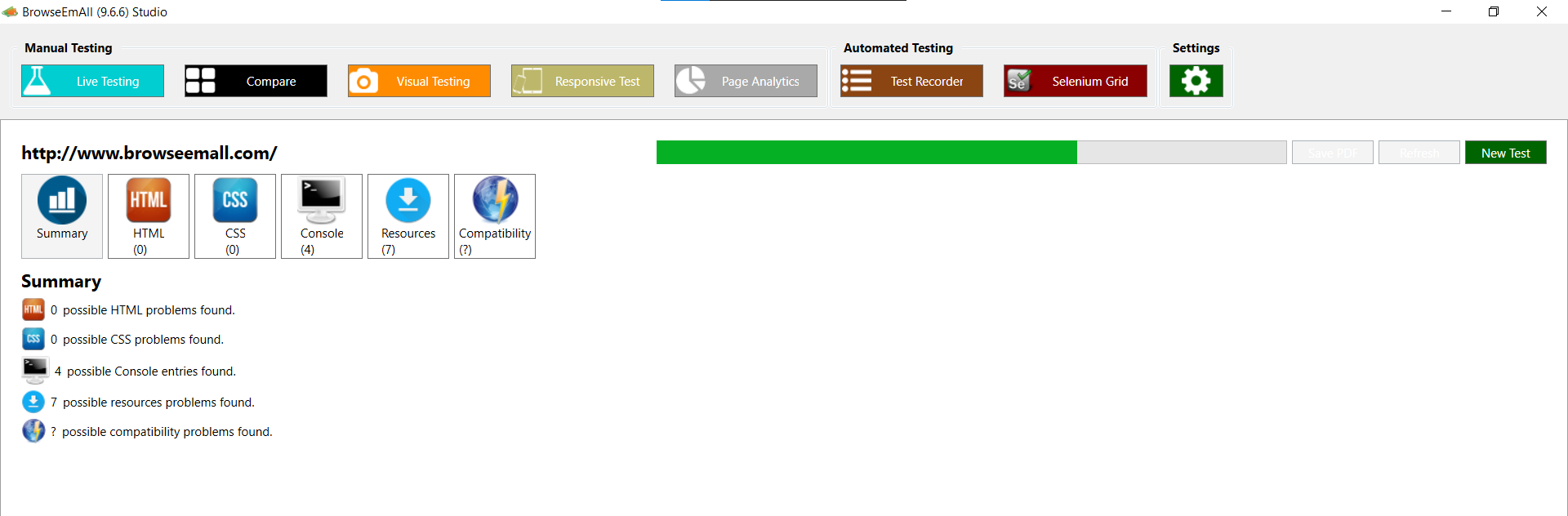Click the Selenium Se logo icon
This screenshot has width=1568, height=516.
pyautogui.click(x=1019, y=81)
